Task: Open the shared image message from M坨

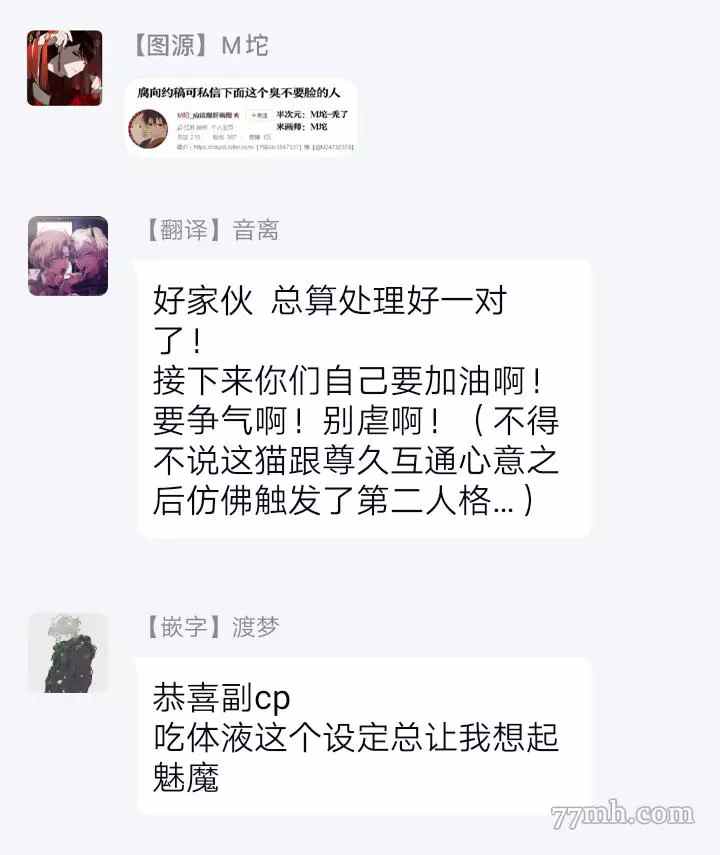Action: (241, 118)
